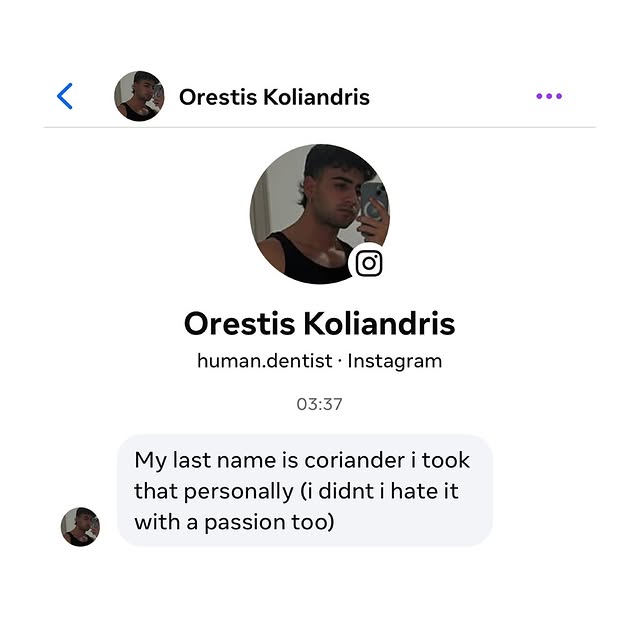
Task: Click the word coriander in the message
Action: (362, 461)
